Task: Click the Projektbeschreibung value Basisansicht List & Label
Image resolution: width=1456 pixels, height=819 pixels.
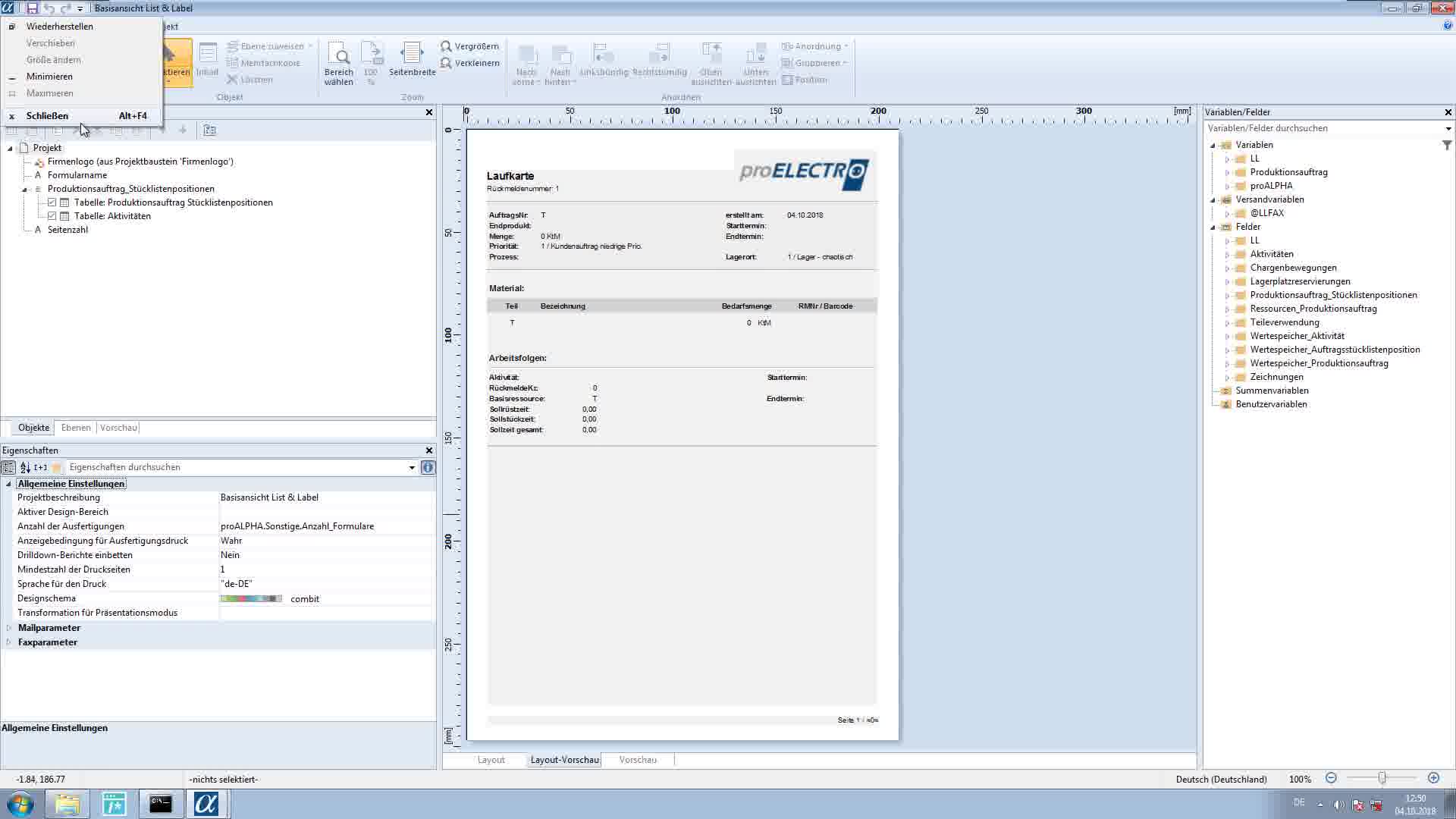Action: pyautogui.click(x=269, y=498)
